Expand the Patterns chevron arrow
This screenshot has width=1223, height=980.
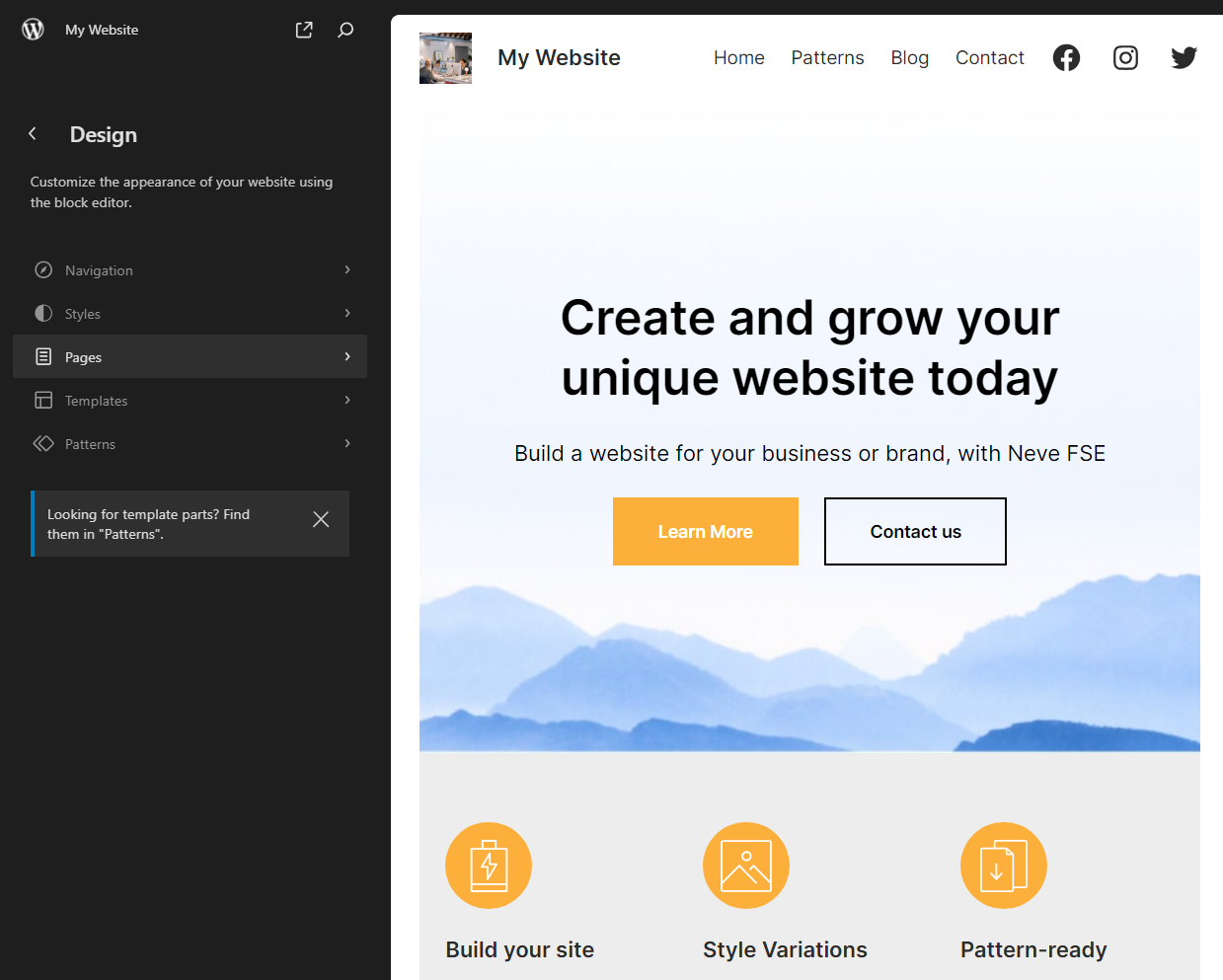tap(347, 443)
